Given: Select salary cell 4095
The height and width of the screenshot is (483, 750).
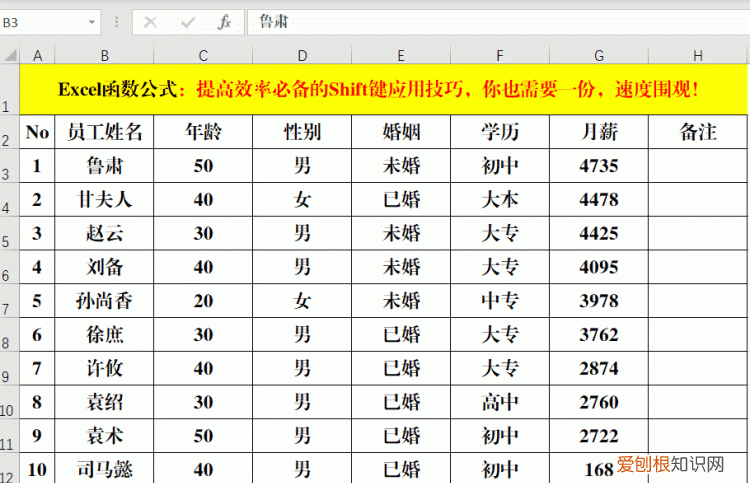Looking at the screenshot, I should coord(599,267).
